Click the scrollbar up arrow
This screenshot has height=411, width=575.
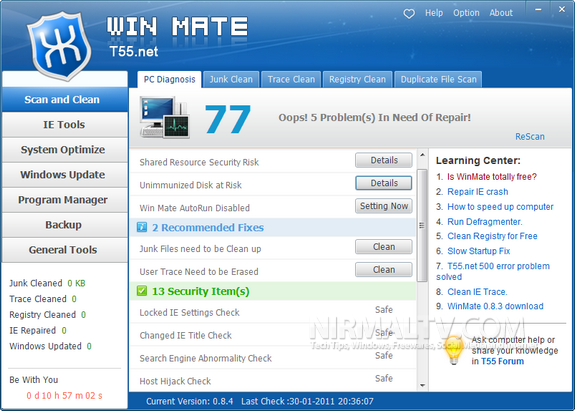[x=422, y=155]
